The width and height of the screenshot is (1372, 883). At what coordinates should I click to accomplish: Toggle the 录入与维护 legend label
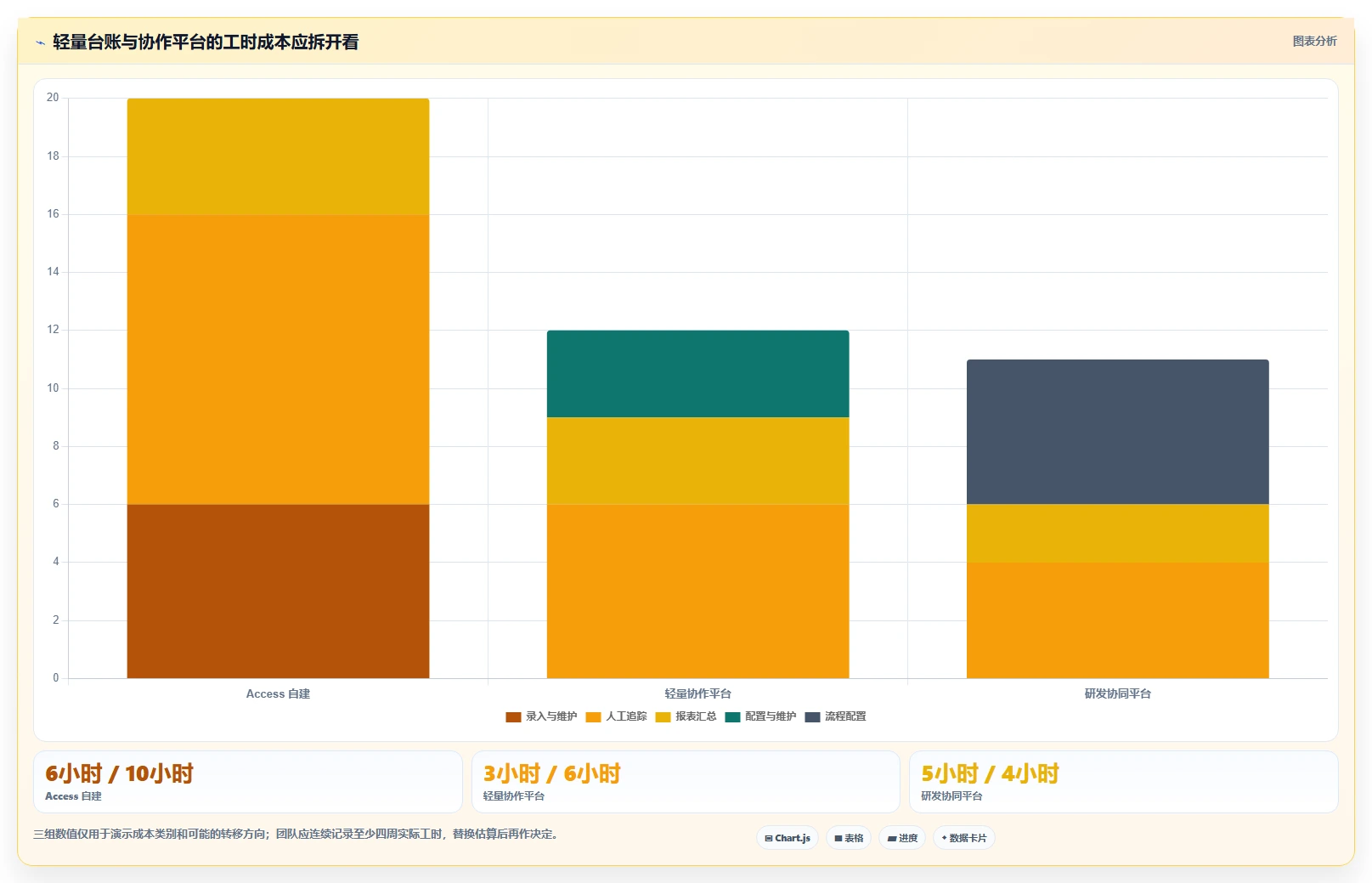coord(551,716)
